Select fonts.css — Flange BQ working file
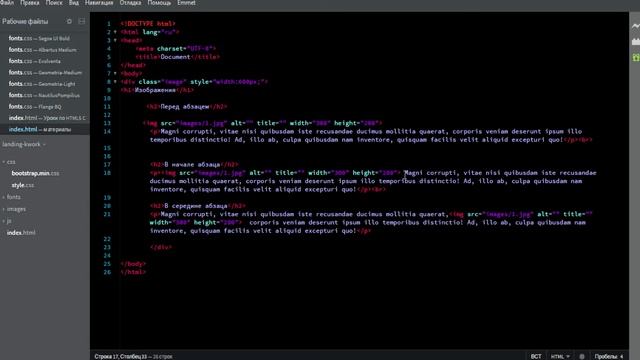 (x=35, y=107)
